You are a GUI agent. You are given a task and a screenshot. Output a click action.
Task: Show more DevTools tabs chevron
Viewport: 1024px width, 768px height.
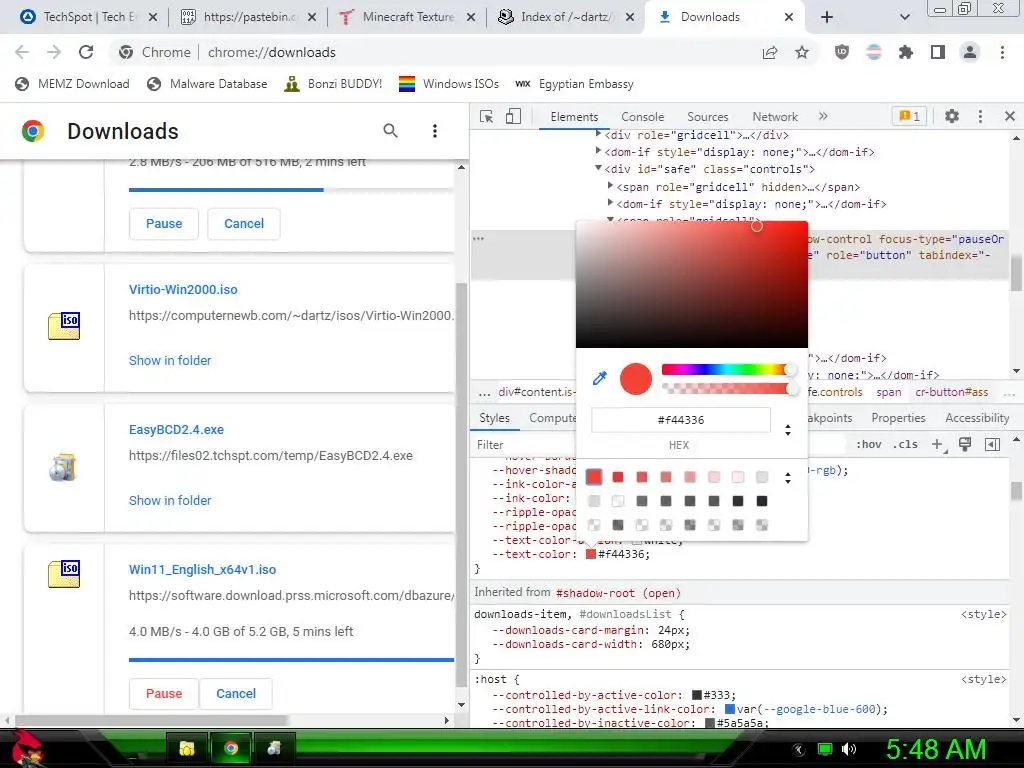point(823,116)
